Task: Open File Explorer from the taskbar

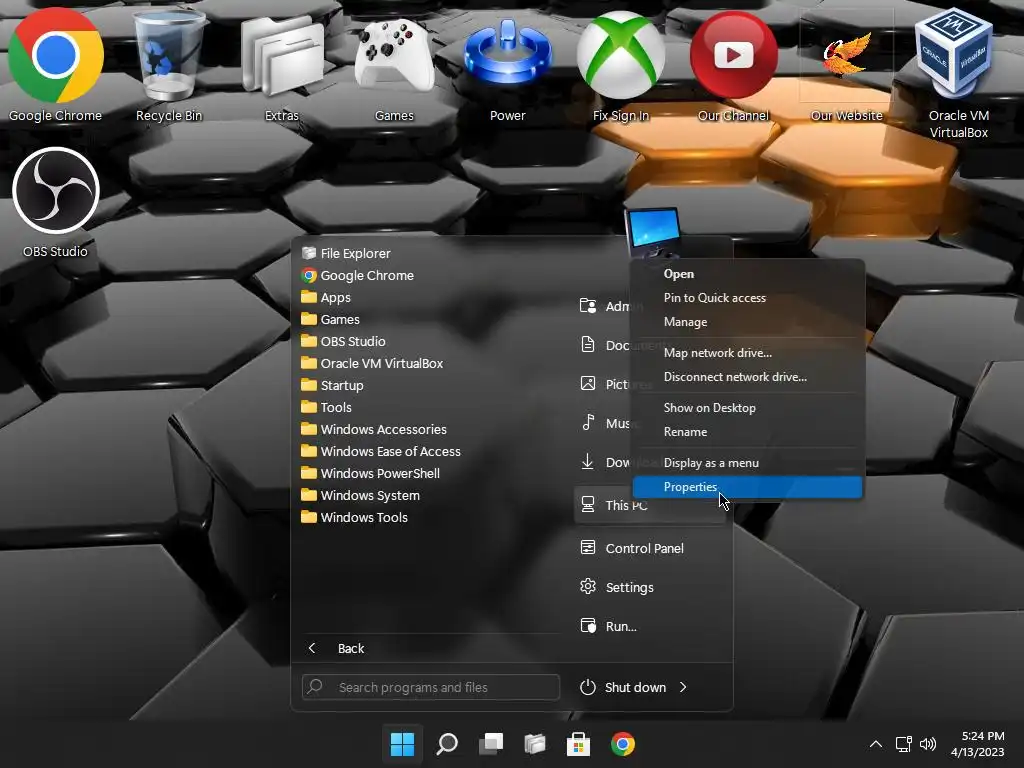Action: [535, 744]
